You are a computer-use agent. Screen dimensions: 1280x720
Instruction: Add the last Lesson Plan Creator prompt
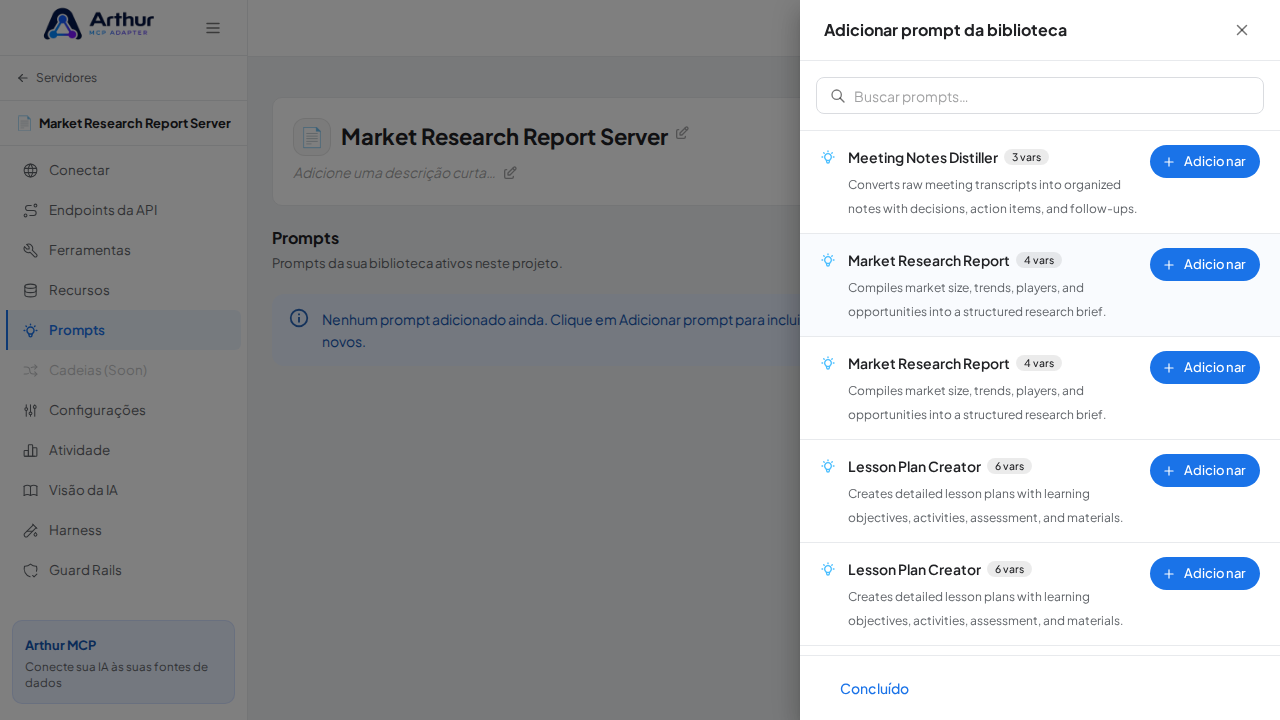tap(1205, 573)
